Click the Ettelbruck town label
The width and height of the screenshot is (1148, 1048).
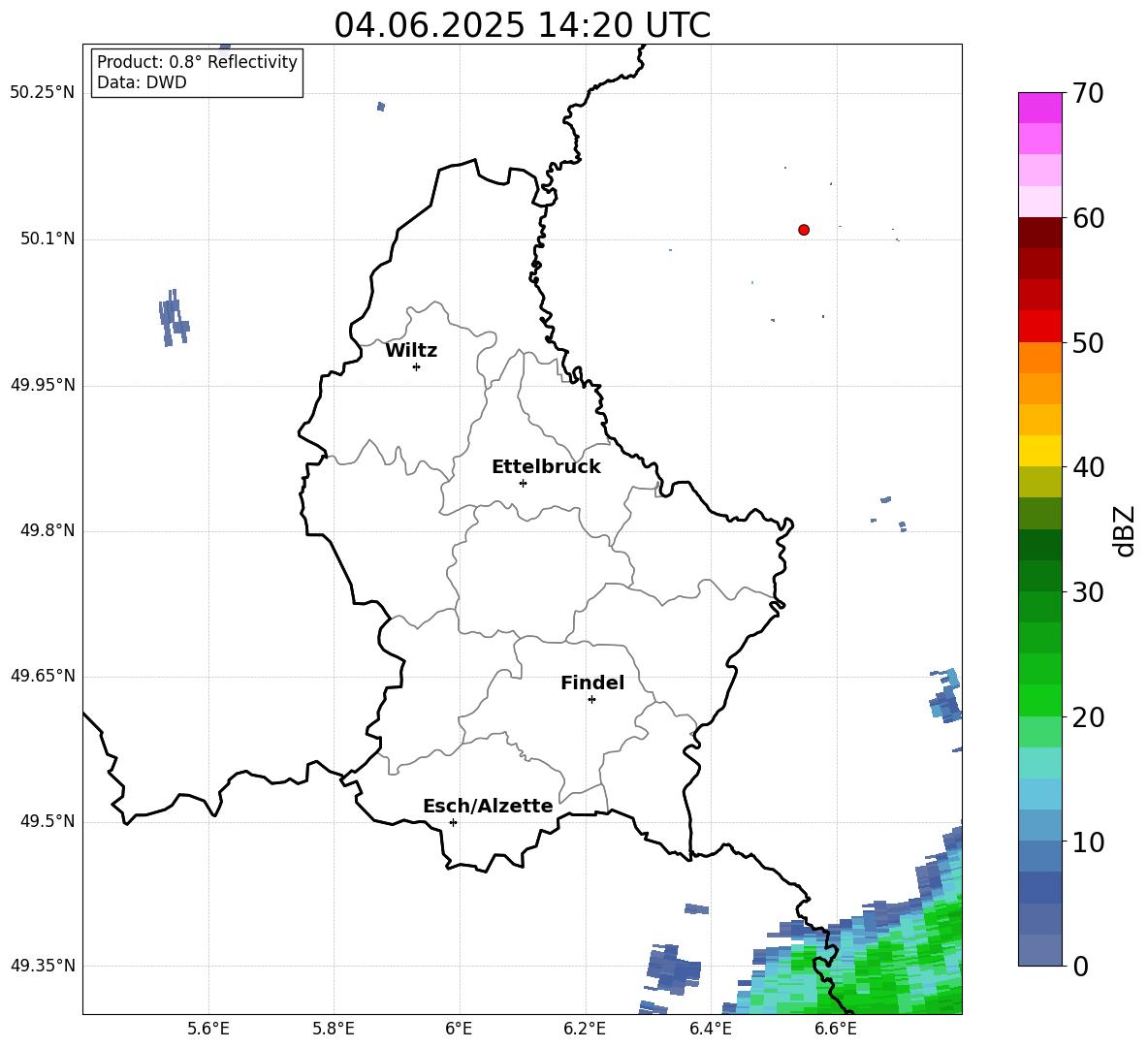546,467
